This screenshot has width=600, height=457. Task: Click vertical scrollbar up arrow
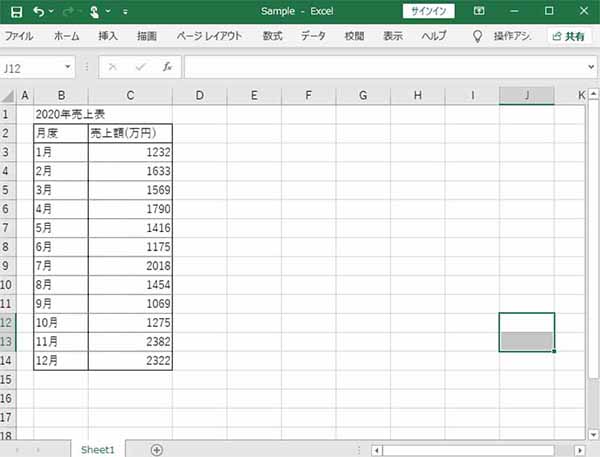point(593,93)
